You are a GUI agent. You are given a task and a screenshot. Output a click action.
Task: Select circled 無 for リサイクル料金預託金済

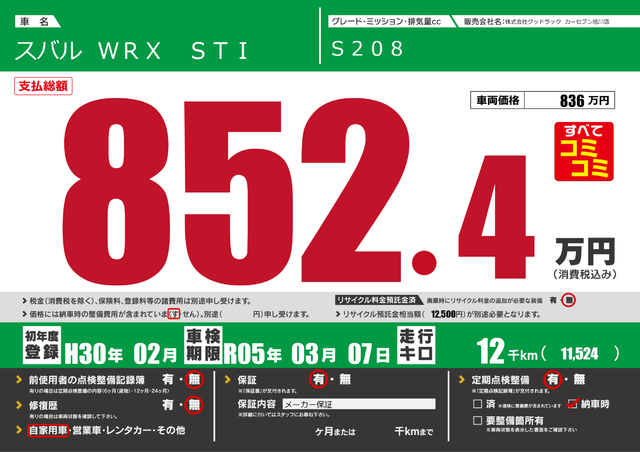(568, 300)
